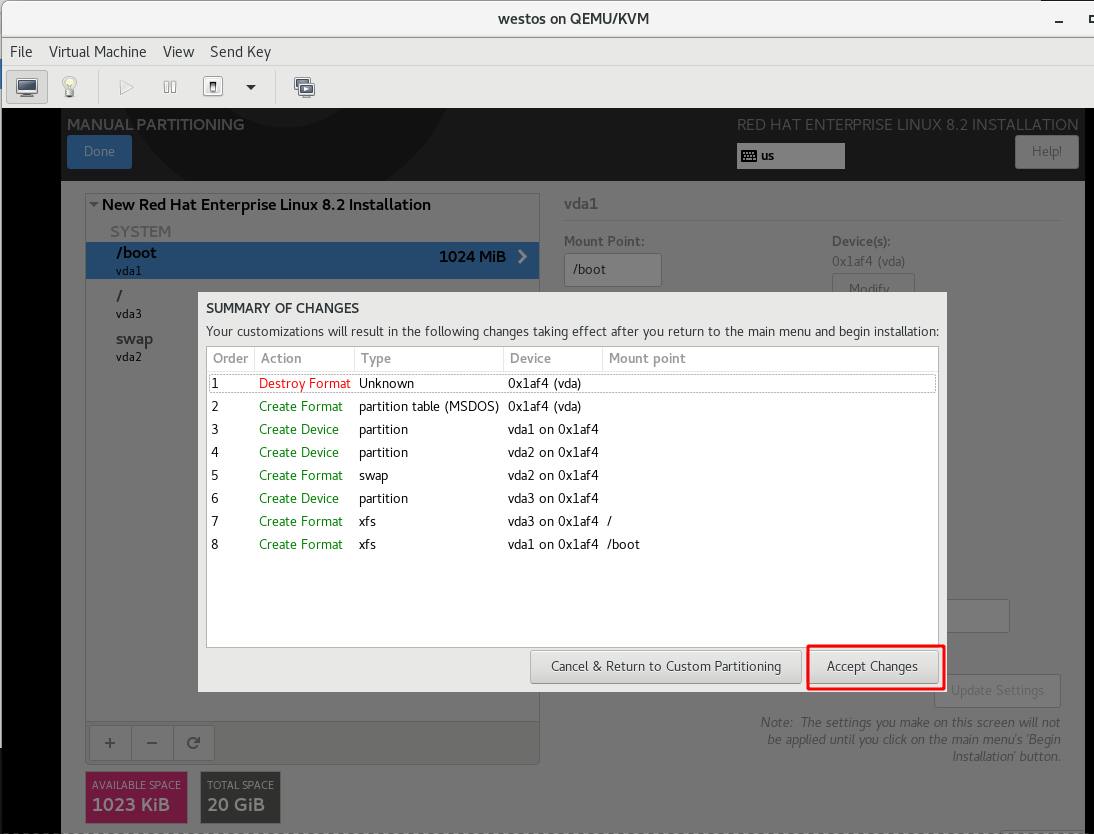The width and height of the screenshot is (1094, 834).
Task: Click the chevron on the /boot row
Action: (x=523, y=256)
